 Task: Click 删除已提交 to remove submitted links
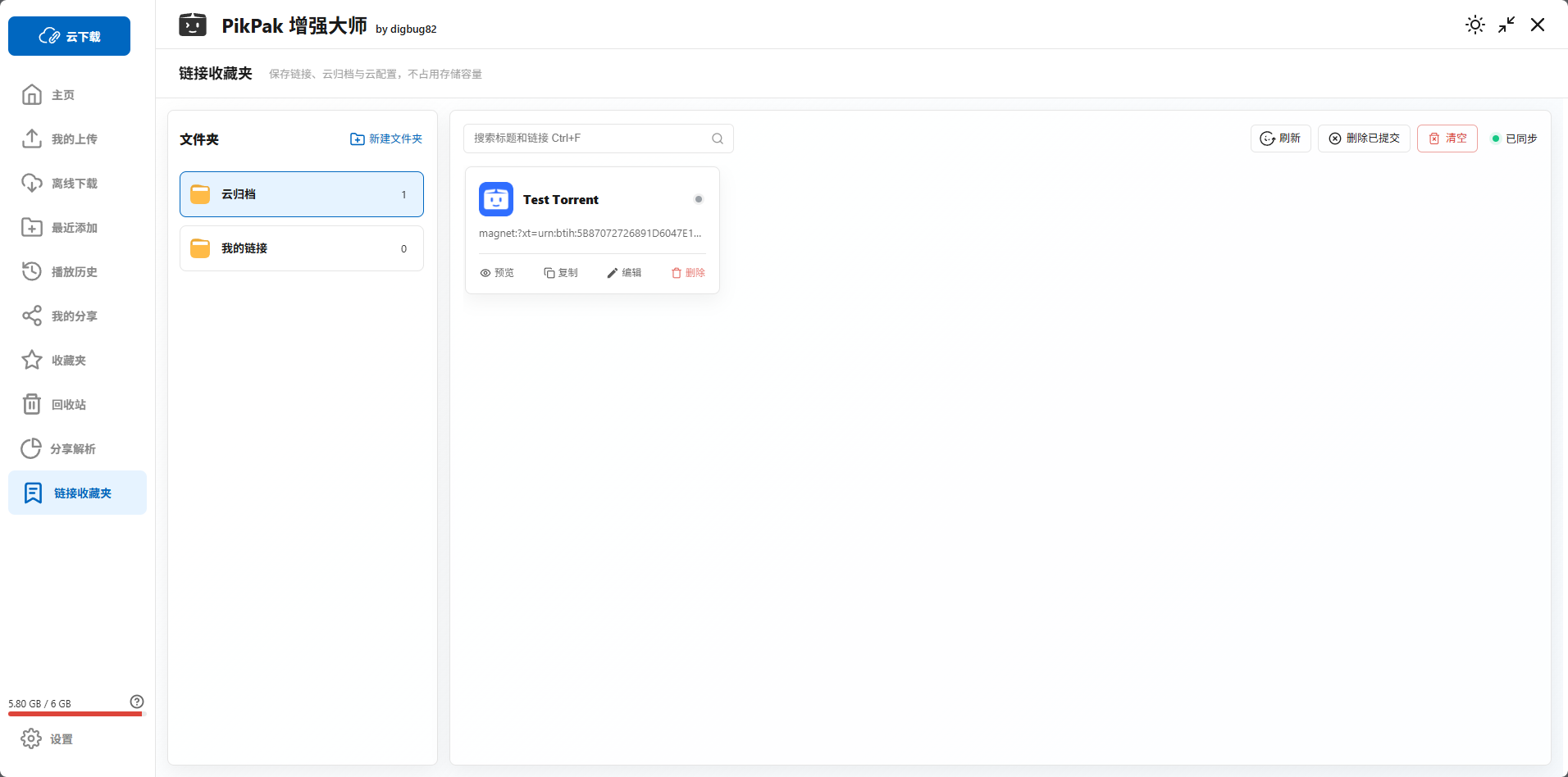coord(1364,139)
